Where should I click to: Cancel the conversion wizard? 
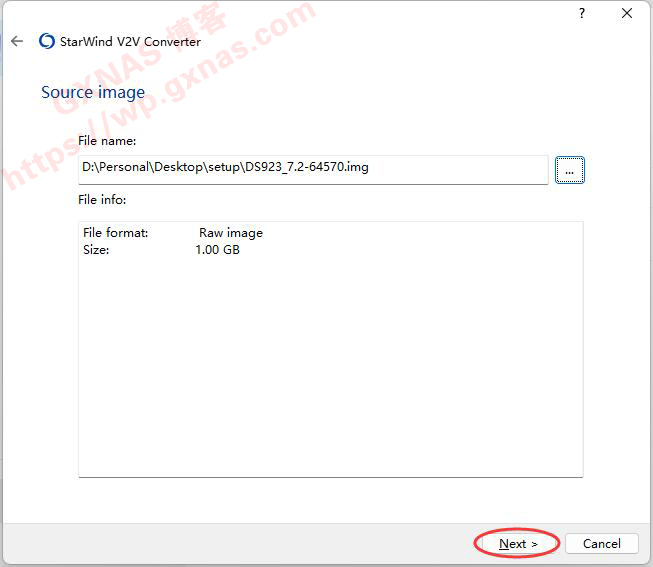pyautogui.click(x=601, y=544)
